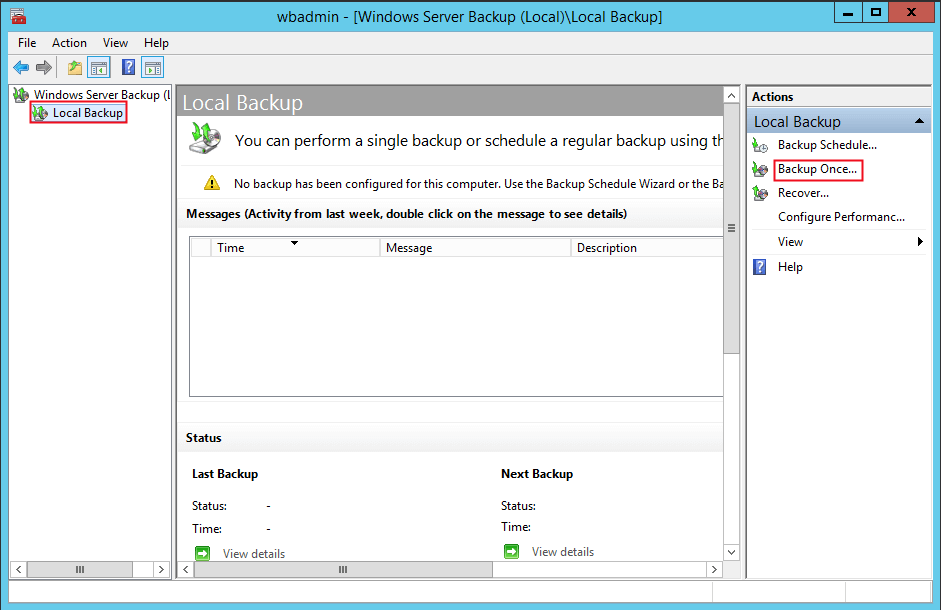This screenshot has width=941, height=610.
Task: Close the wbadmin window
Action: coord(911,13)
